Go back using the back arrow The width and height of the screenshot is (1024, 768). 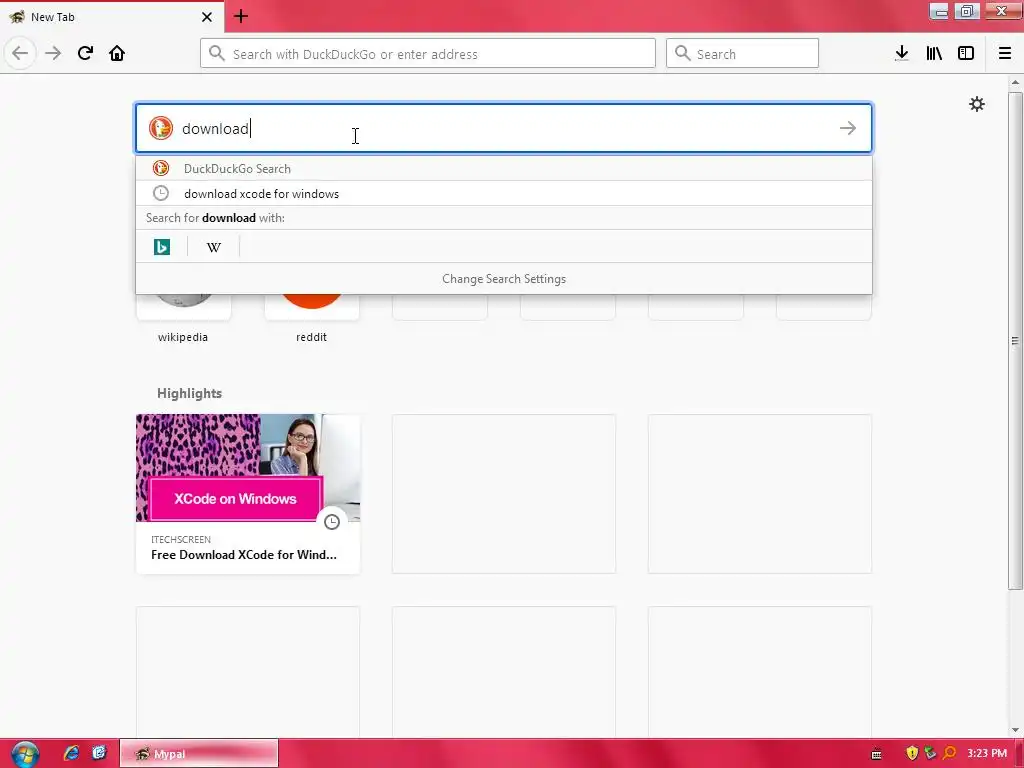click(20, 53)
